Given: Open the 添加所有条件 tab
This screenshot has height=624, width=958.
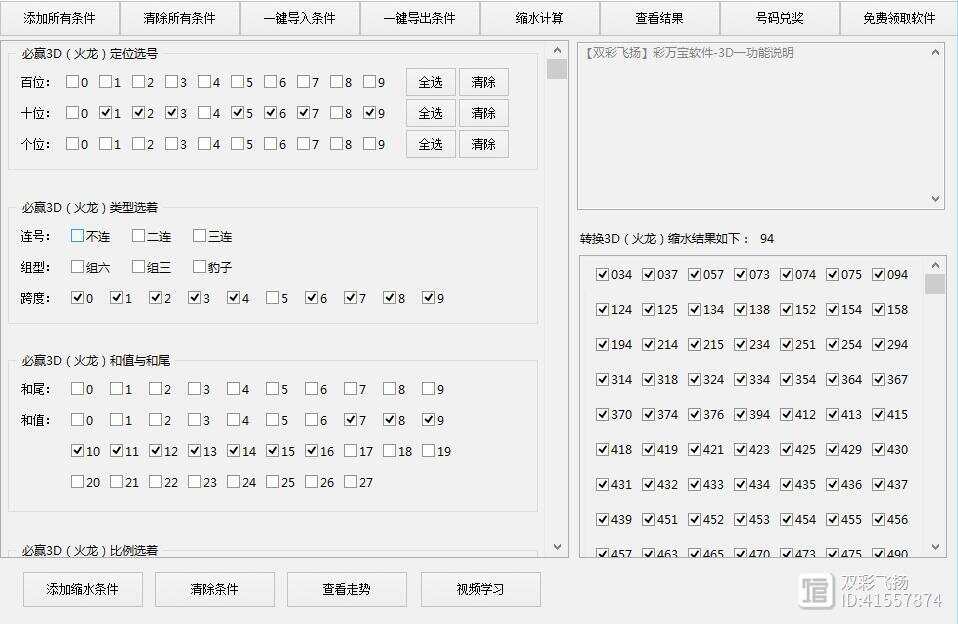Looking at the screenshot, I should [59, 18].
